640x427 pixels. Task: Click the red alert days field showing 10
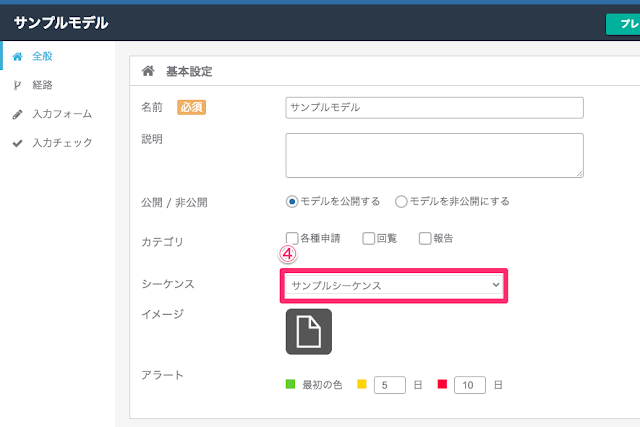click(x=470, y=385)
